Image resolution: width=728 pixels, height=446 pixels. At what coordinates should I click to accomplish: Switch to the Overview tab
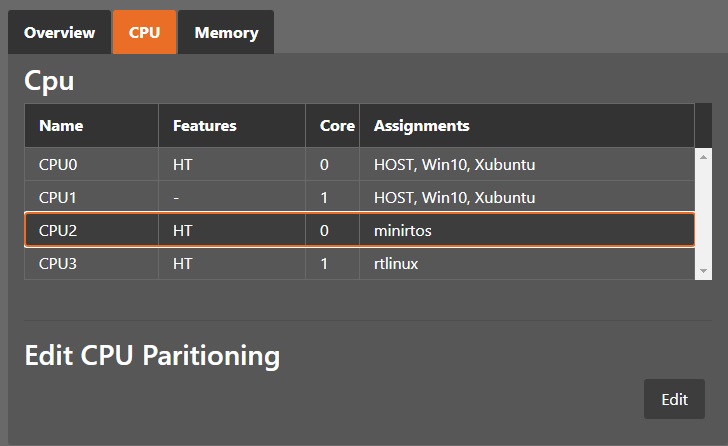(59, 33)
